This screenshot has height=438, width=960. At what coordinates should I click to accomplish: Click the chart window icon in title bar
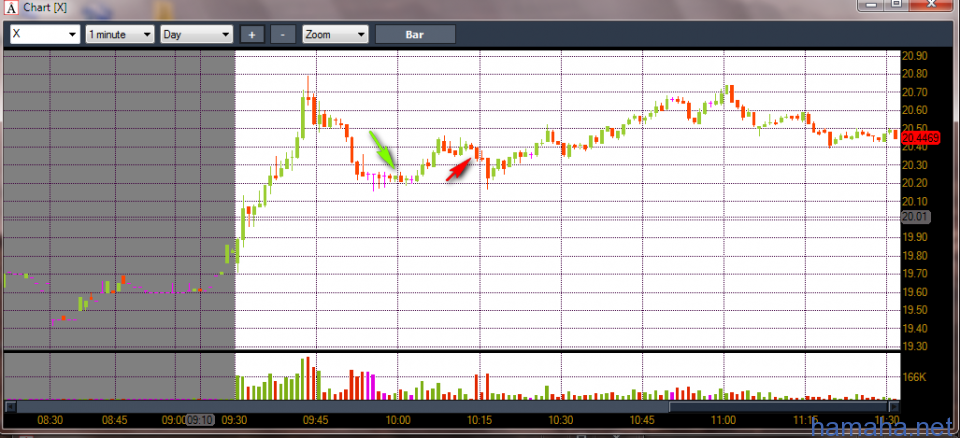coord(10,8)
